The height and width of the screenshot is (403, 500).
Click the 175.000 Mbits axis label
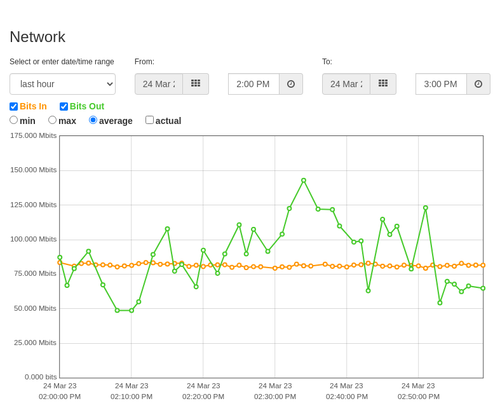(x=33, y=135)
